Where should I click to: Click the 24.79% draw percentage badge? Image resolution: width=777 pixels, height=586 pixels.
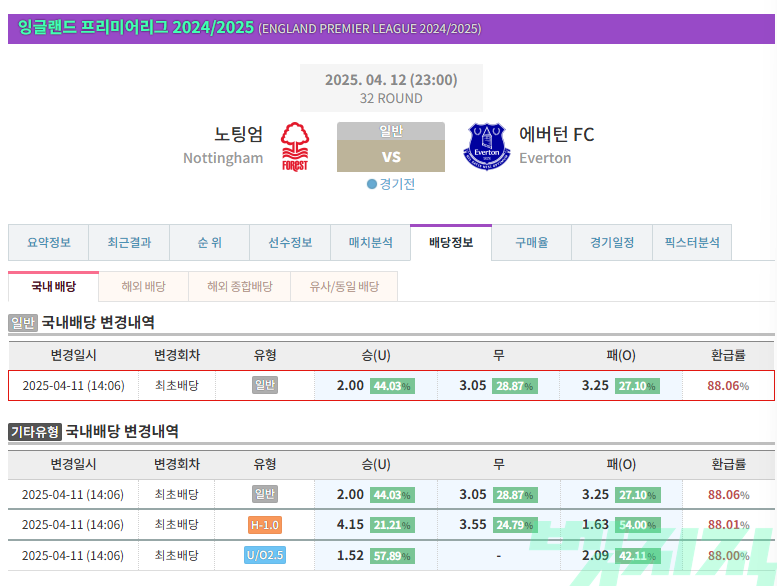coord(515,525)
